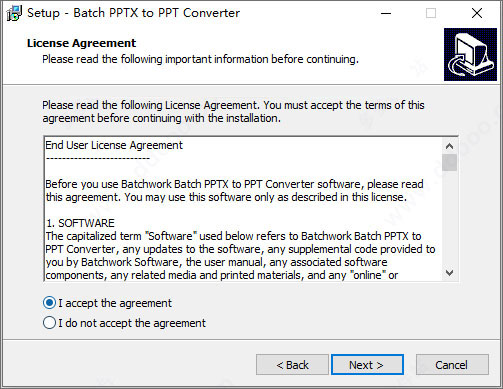
Task: Click inside the license agreement text box
Action: click(243, 209)
